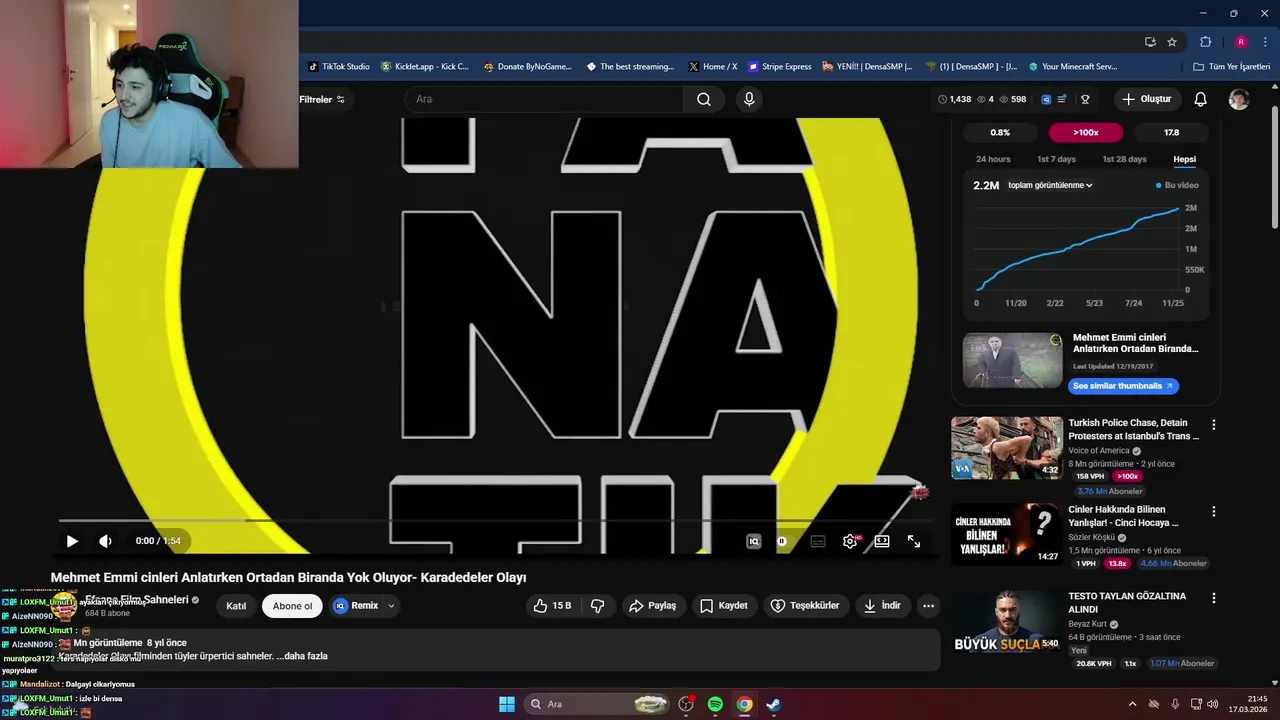This screenshot has height=720, width=1280.
Task: Start voice search with the microphone
Action: [x=749, y=99]
